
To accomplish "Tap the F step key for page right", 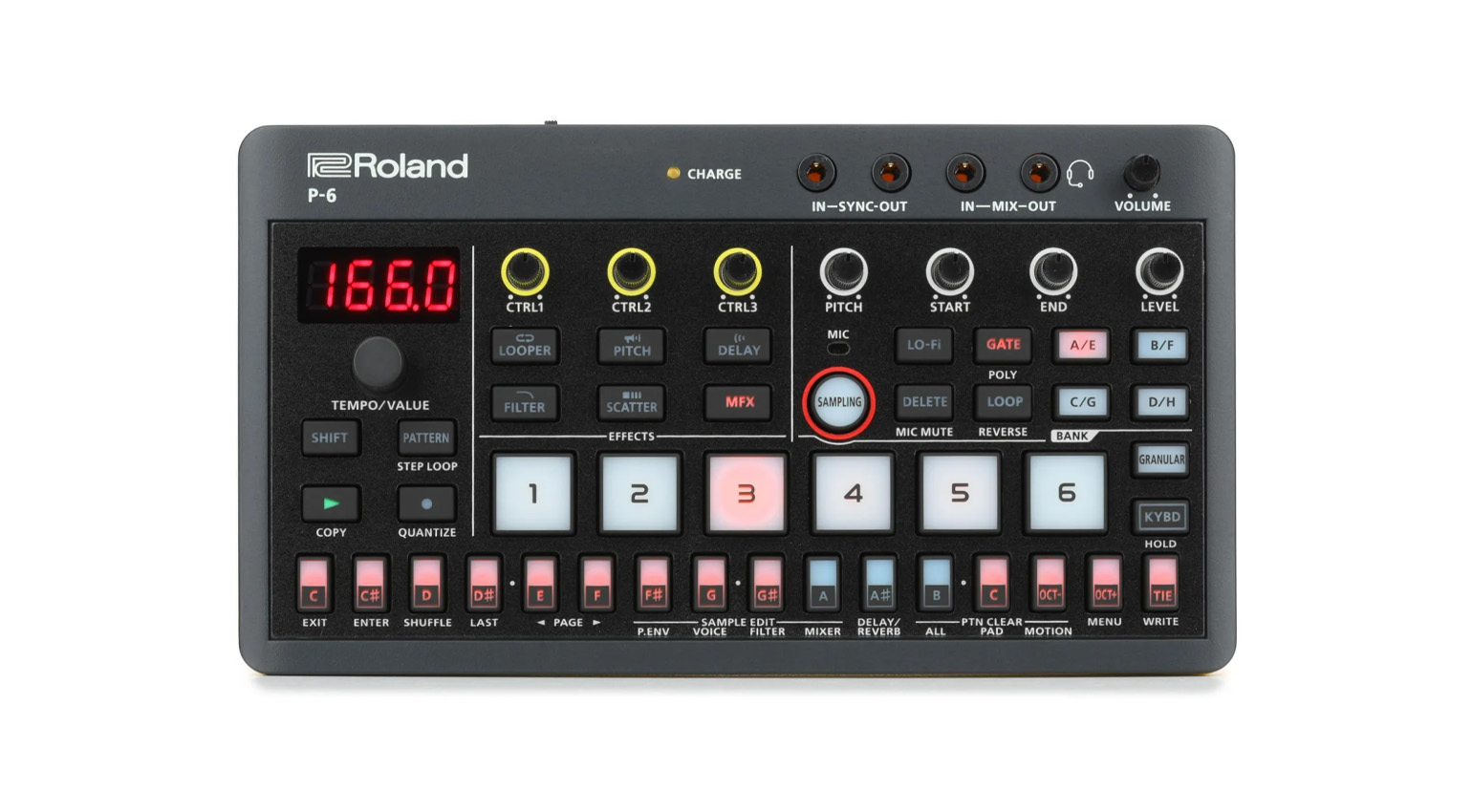I will [597, 583].
